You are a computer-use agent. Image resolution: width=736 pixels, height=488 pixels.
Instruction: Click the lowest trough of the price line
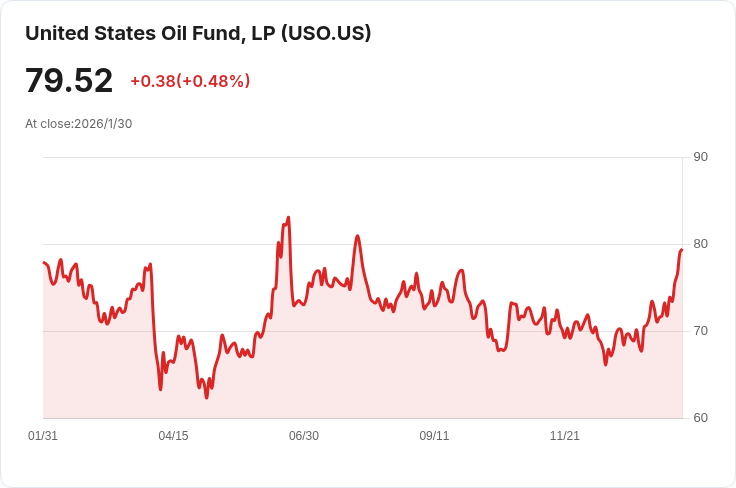(x=207, y=397)
